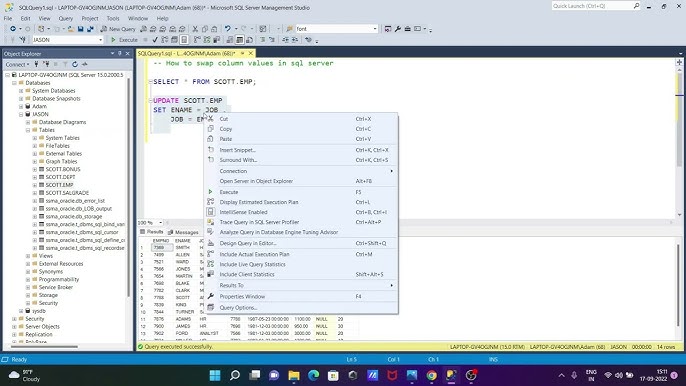Viewport: 686px width, 386px height.
Task: Click the Save icon in the toolbar
Action: (x=80, y=29)
